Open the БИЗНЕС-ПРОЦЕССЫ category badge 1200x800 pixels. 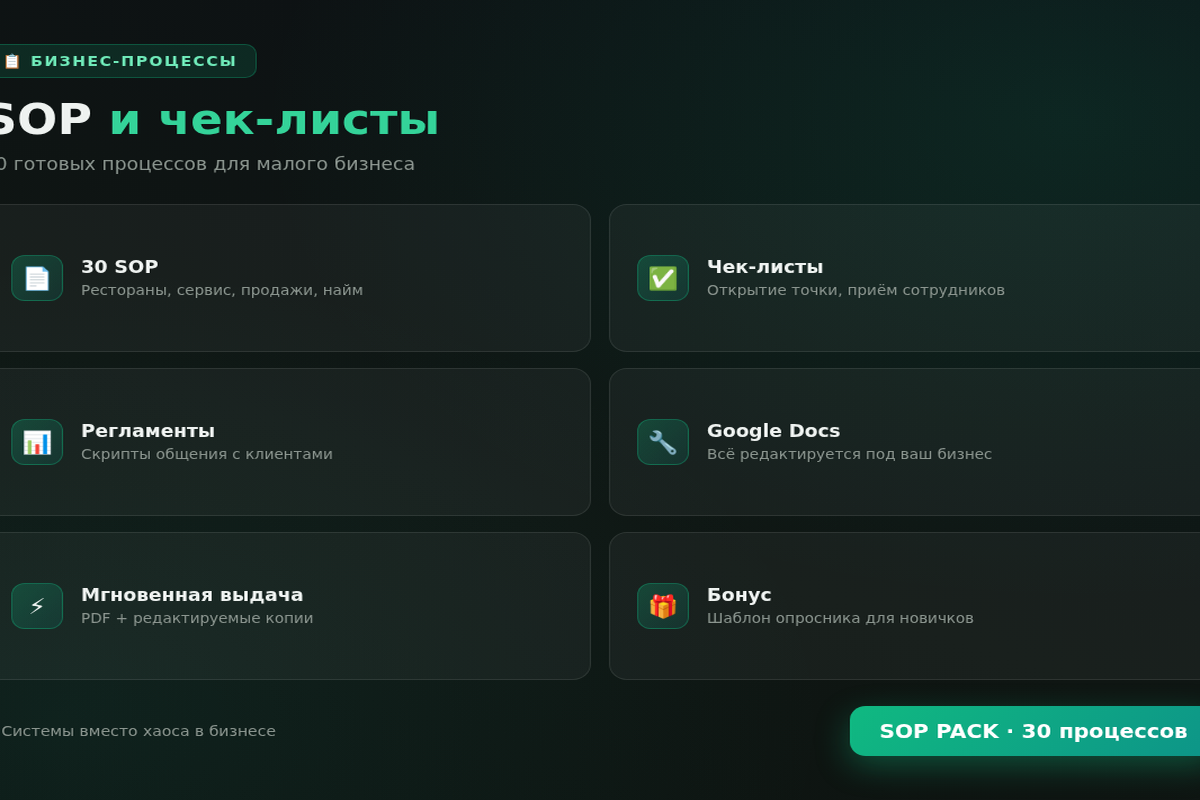(x=125, y=61)
